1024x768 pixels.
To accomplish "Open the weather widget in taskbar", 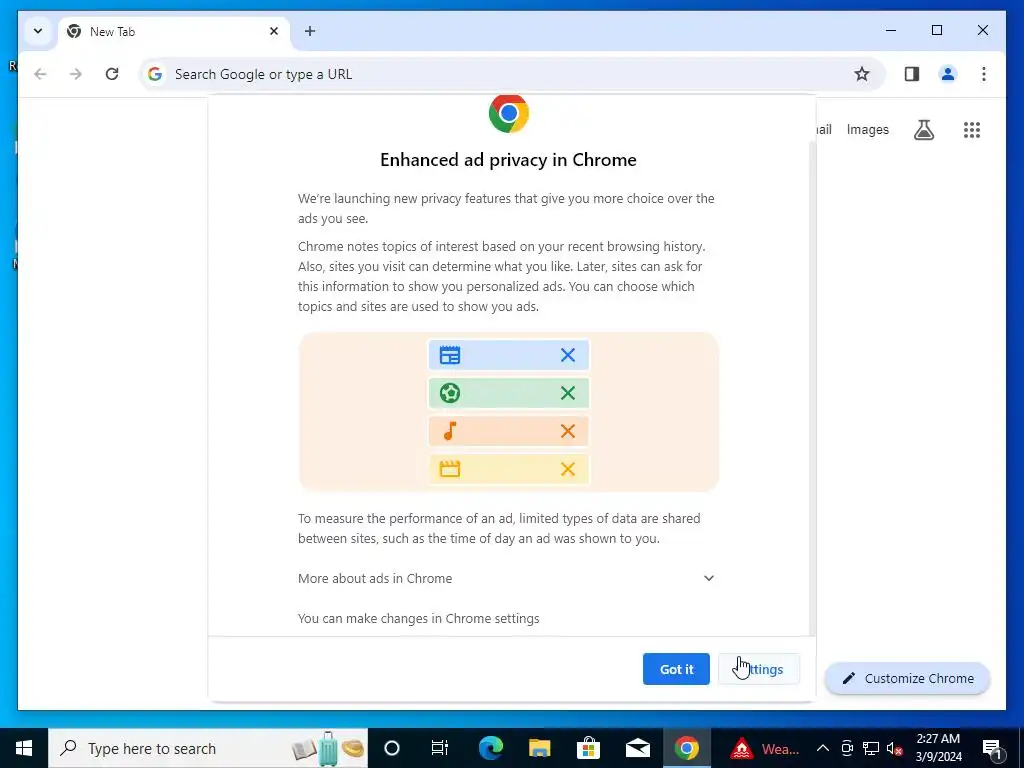I will point(764,748).
